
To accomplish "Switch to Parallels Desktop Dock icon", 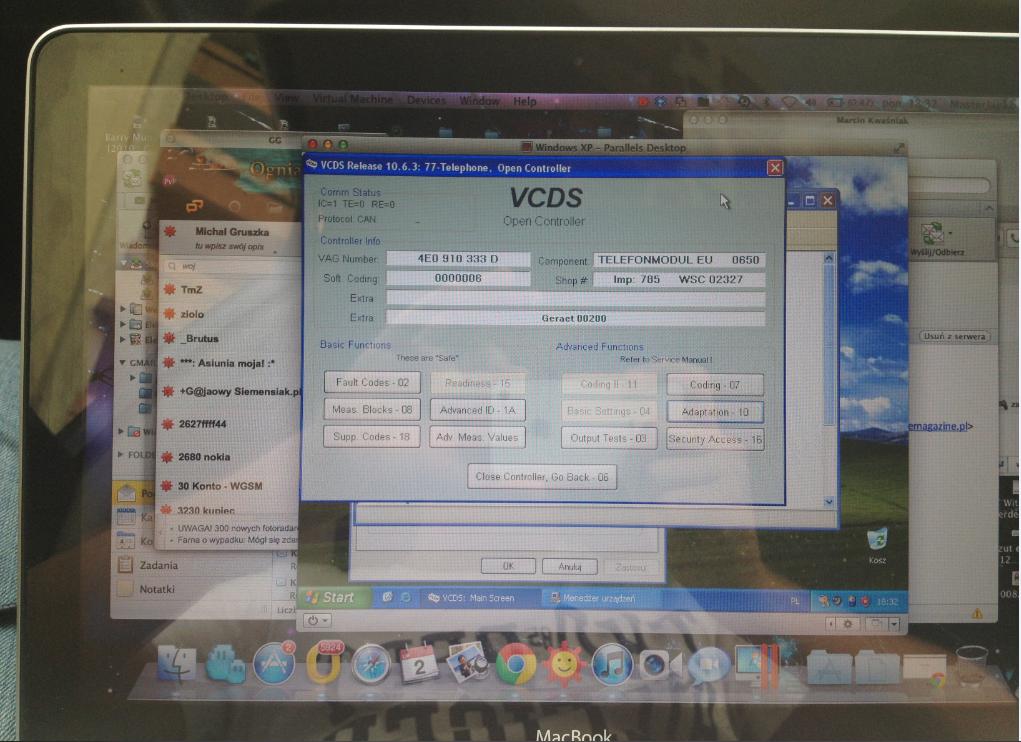I will 756,665.
